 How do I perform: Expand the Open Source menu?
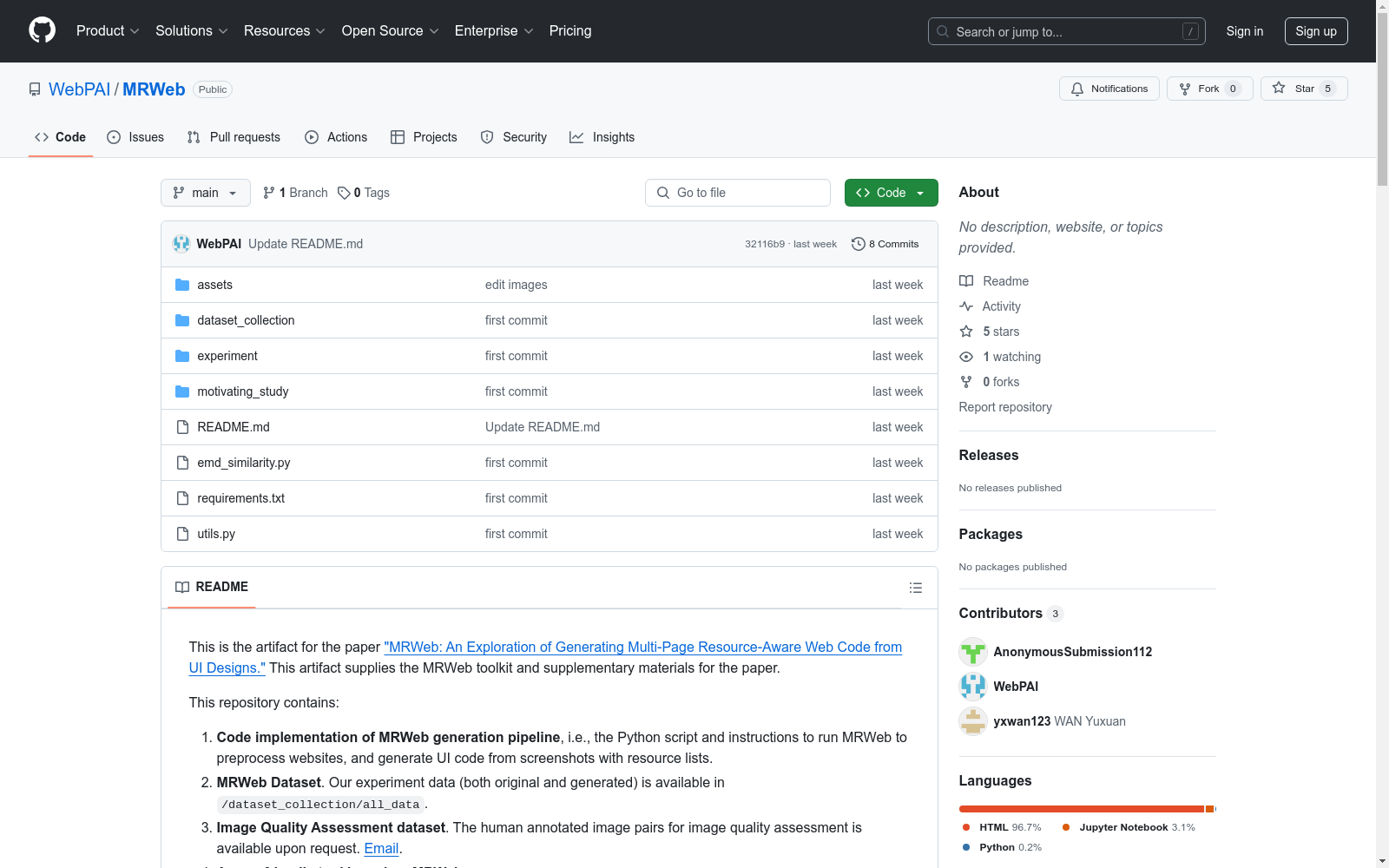(391, 30)
